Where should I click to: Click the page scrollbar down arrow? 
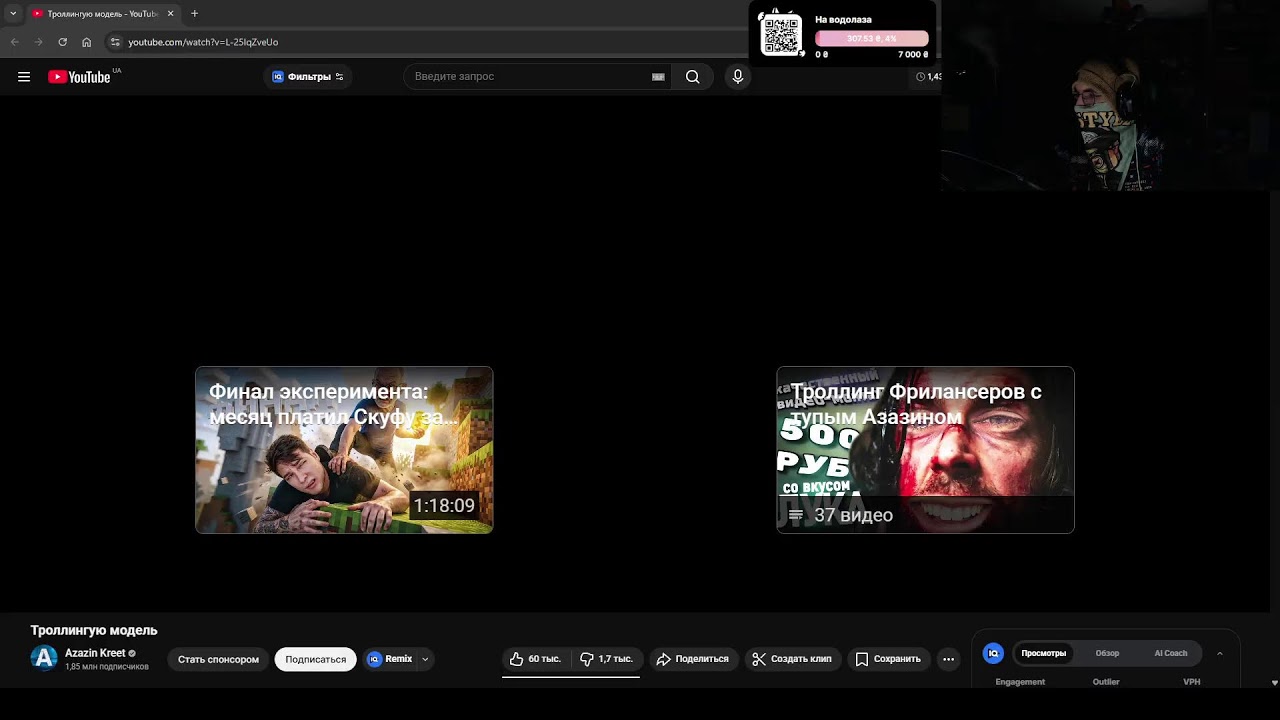1274,683
